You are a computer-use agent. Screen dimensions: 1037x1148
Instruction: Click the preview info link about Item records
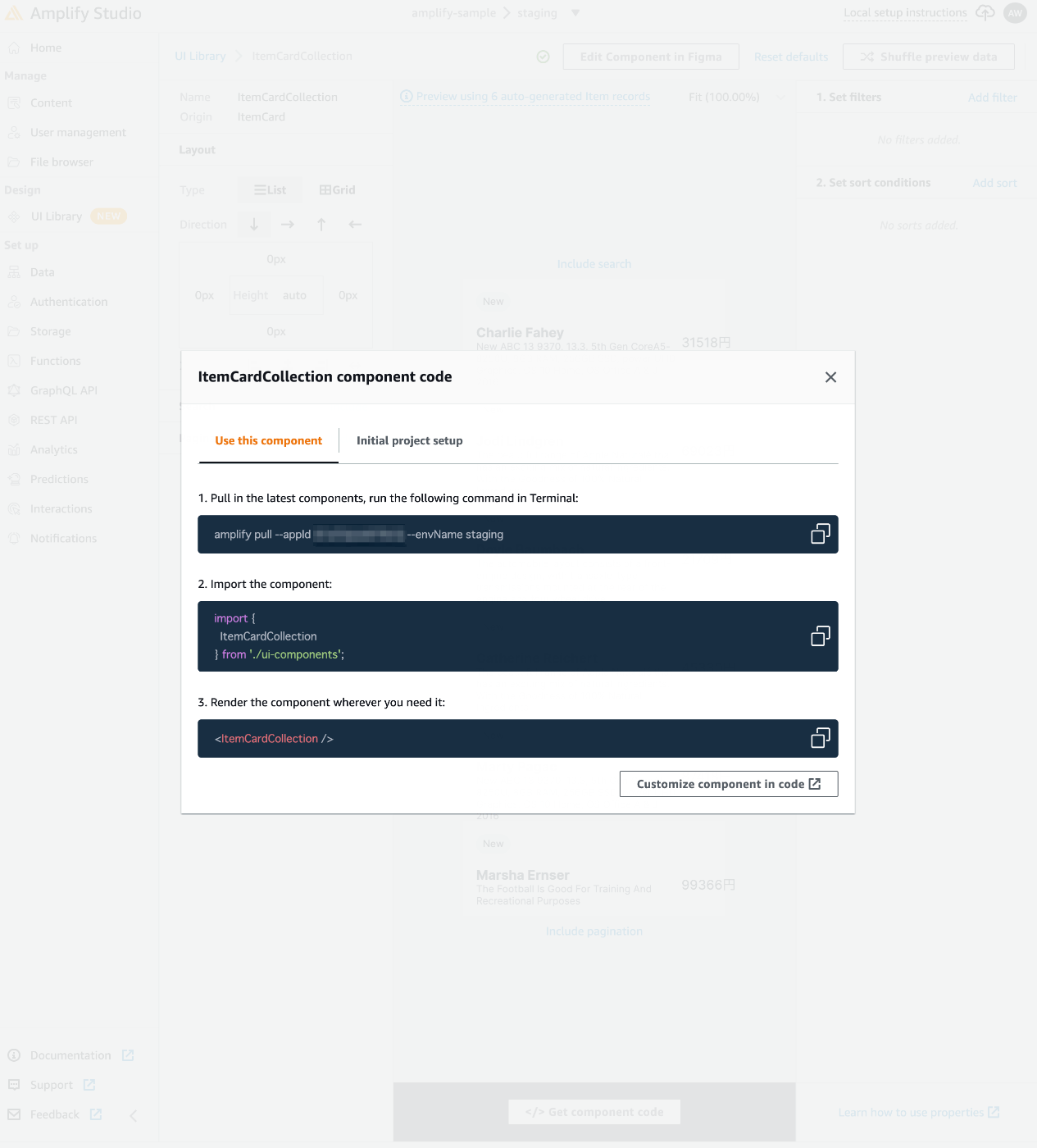coord(525,97)
